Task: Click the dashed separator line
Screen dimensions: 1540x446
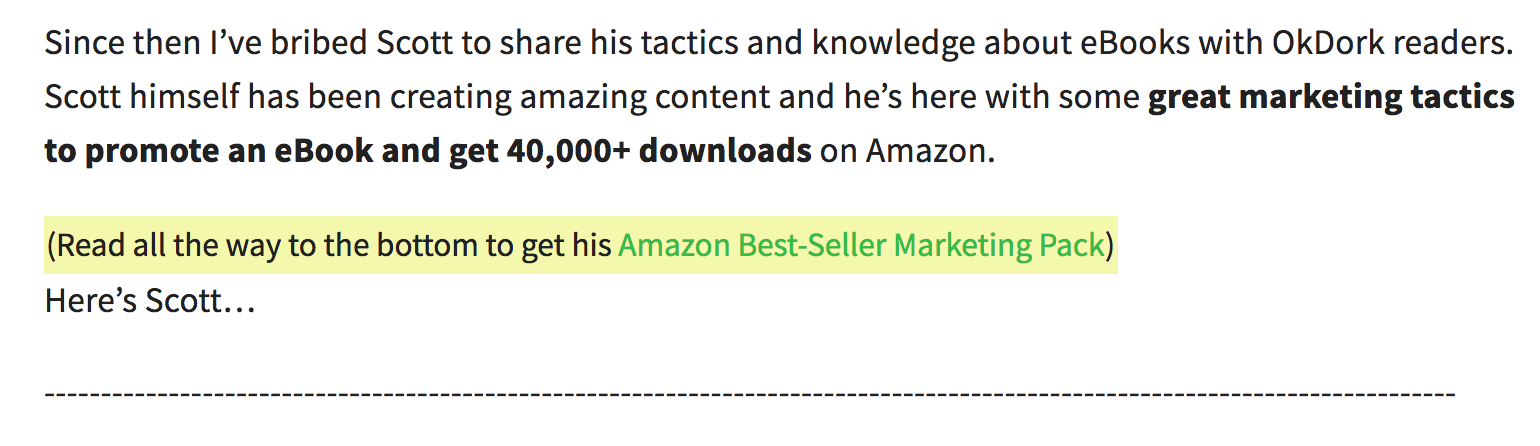Action: pos(750,393)
